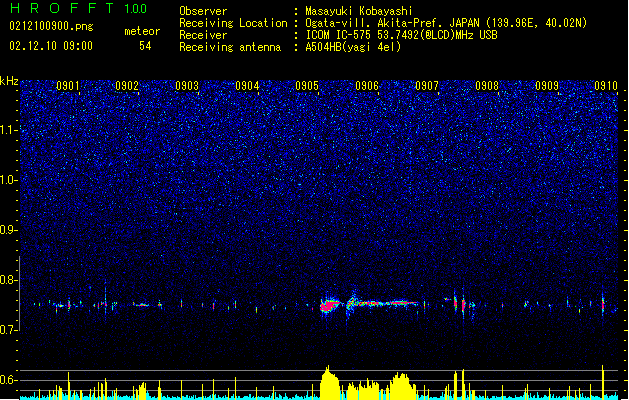Click the meteor label

click(142, 31)
